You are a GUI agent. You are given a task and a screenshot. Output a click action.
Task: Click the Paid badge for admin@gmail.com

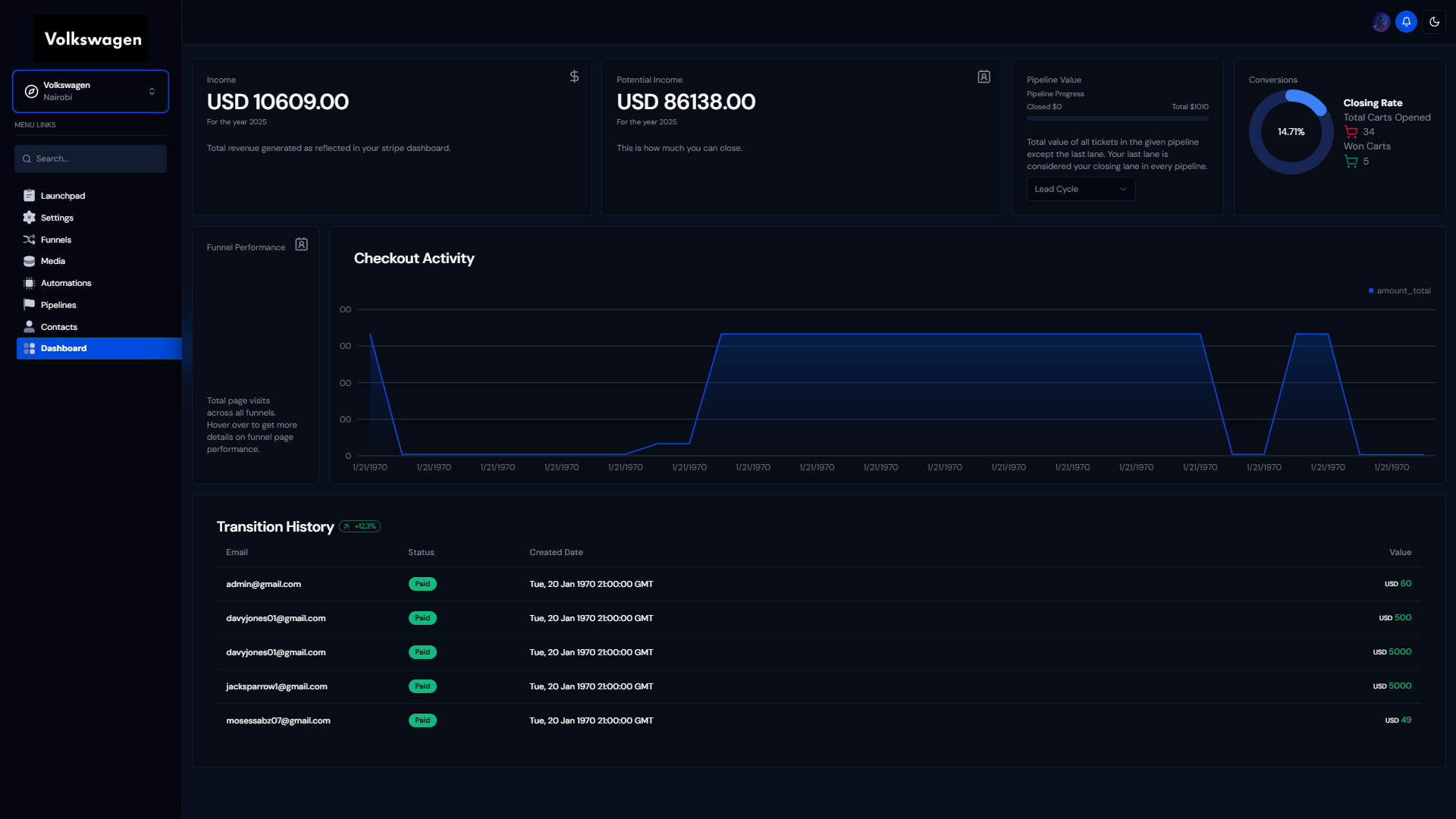(x=422, y=584)
